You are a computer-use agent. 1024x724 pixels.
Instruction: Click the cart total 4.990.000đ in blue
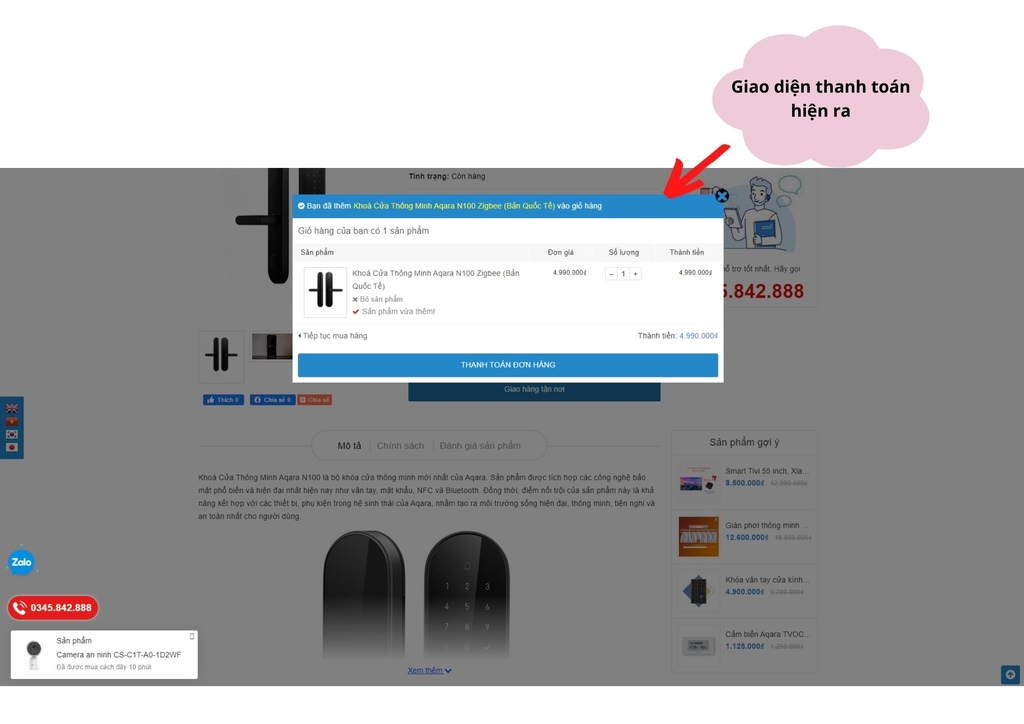click(x=698, y=336)
